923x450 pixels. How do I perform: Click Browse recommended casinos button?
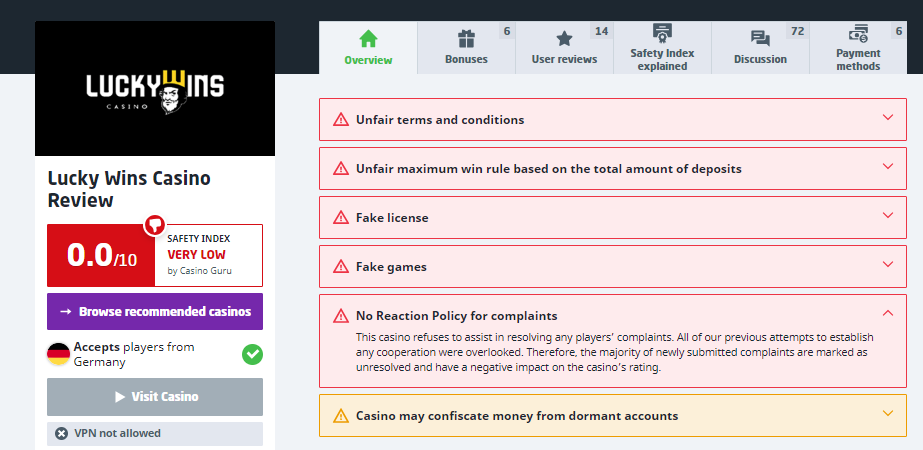click(x=155, y=311)
